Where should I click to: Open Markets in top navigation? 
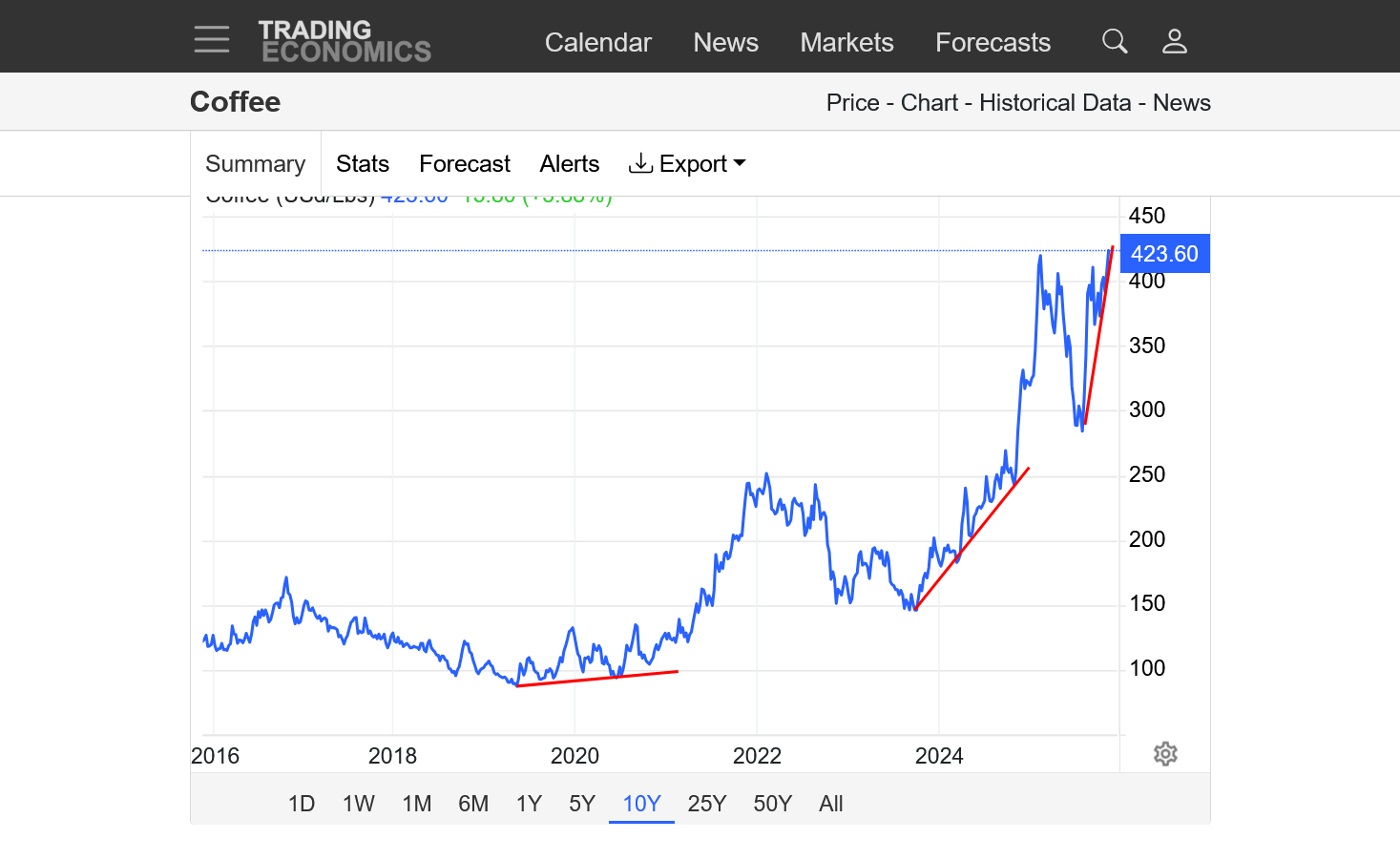[846, 43]
